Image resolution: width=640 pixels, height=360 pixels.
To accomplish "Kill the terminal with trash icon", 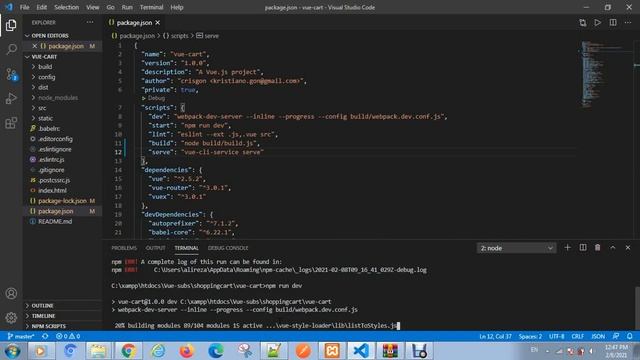I will point(598,248).
